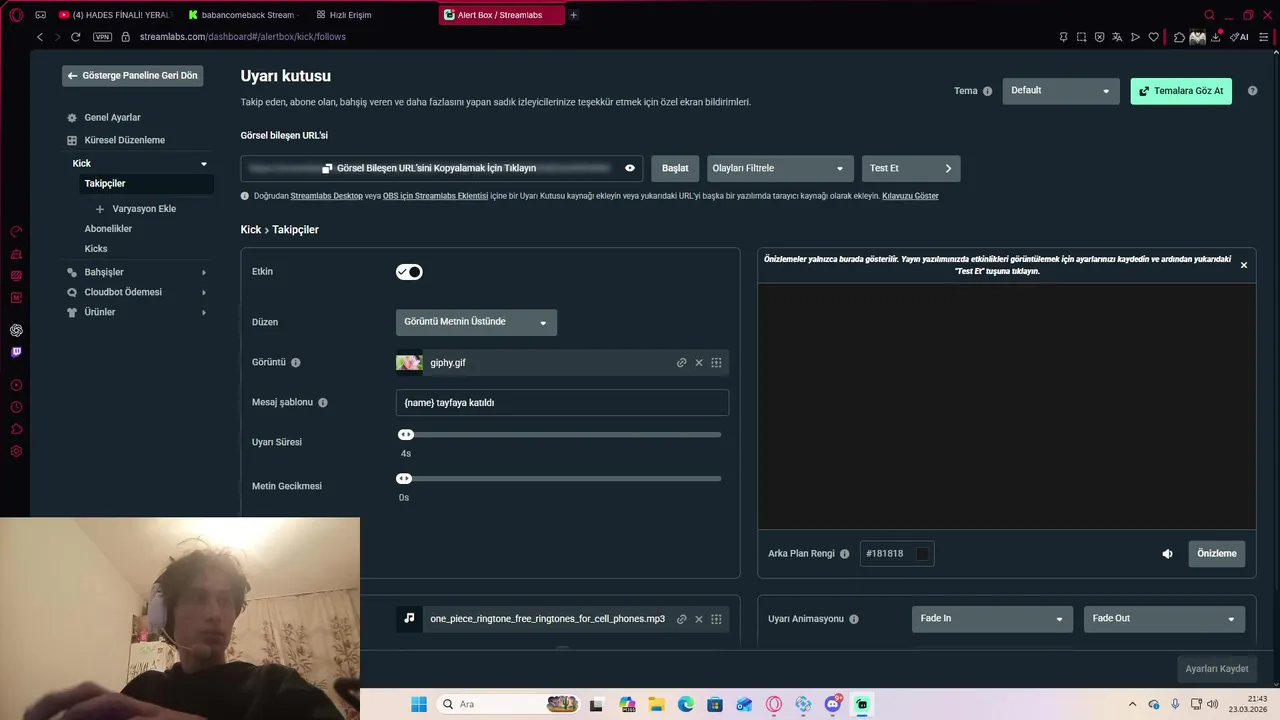This screenshot has height=720, width=1280.
Task: Expand the Cloudbot Ödemesi section
Action: [x=136, y=292]
